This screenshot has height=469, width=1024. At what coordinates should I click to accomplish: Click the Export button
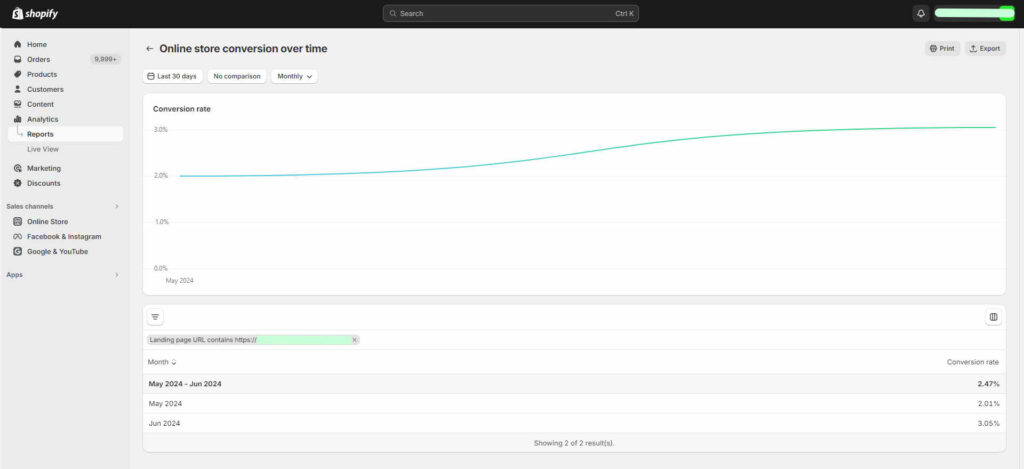tap(985, 48)
